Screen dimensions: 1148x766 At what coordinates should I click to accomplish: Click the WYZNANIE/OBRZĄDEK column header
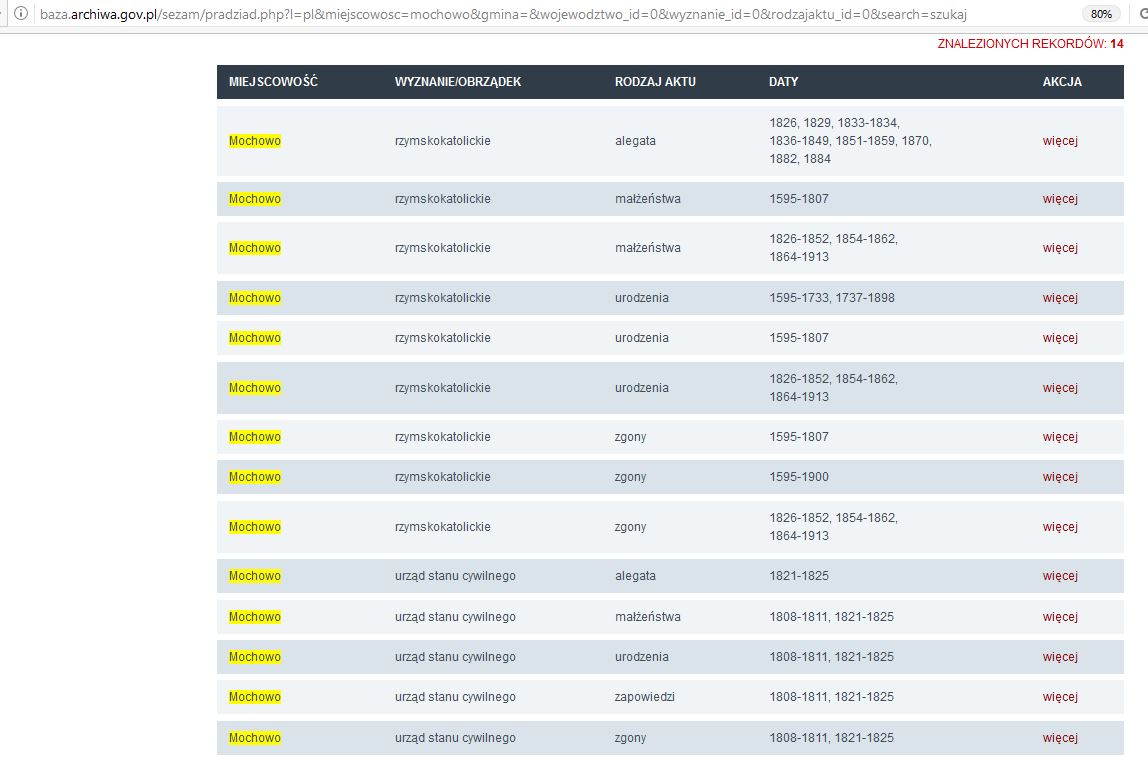click(x=458, y=82)
